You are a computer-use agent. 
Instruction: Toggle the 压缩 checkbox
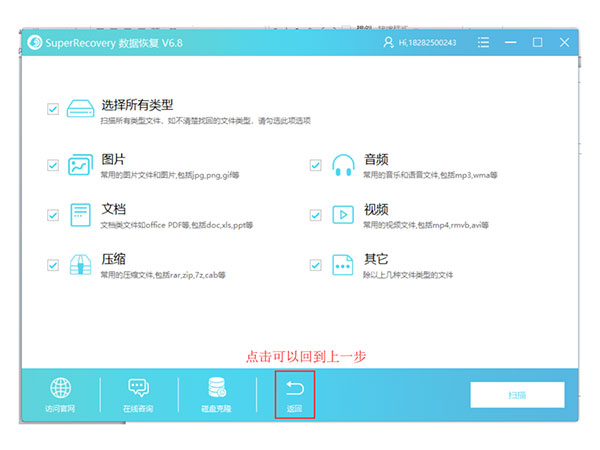(x=53, y=265)
